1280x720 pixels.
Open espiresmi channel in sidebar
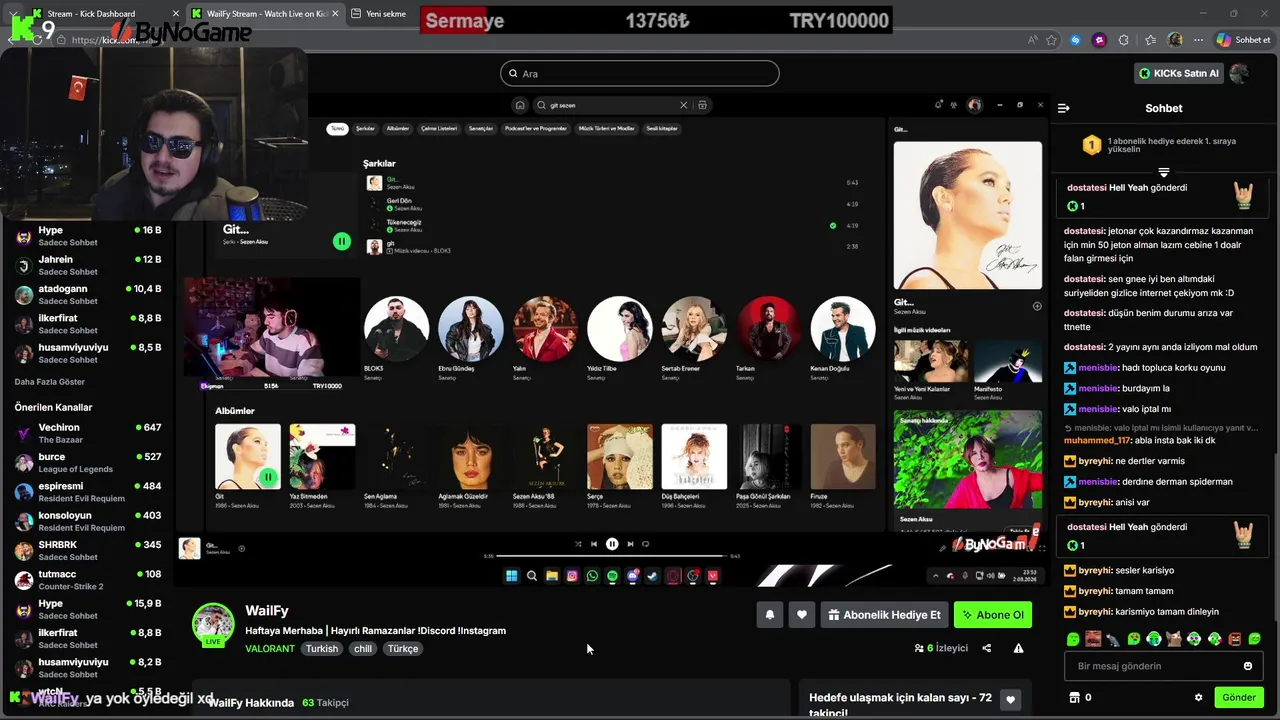pos(88,492)
